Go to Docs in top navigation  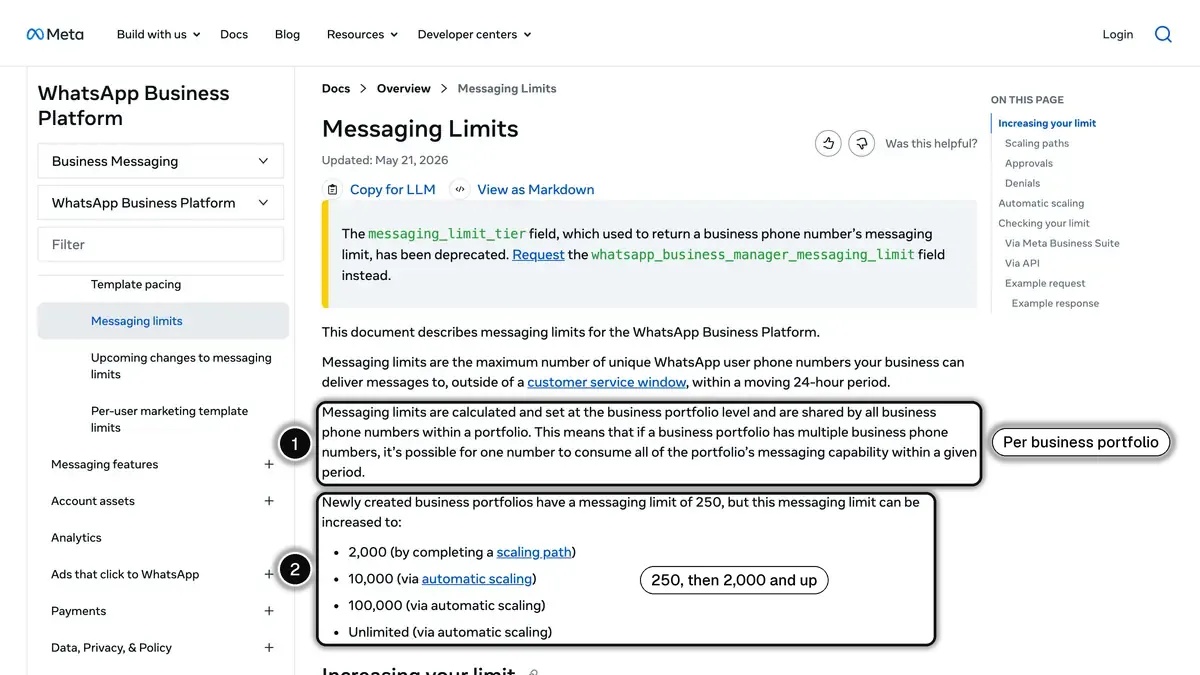tap(234, 34)
